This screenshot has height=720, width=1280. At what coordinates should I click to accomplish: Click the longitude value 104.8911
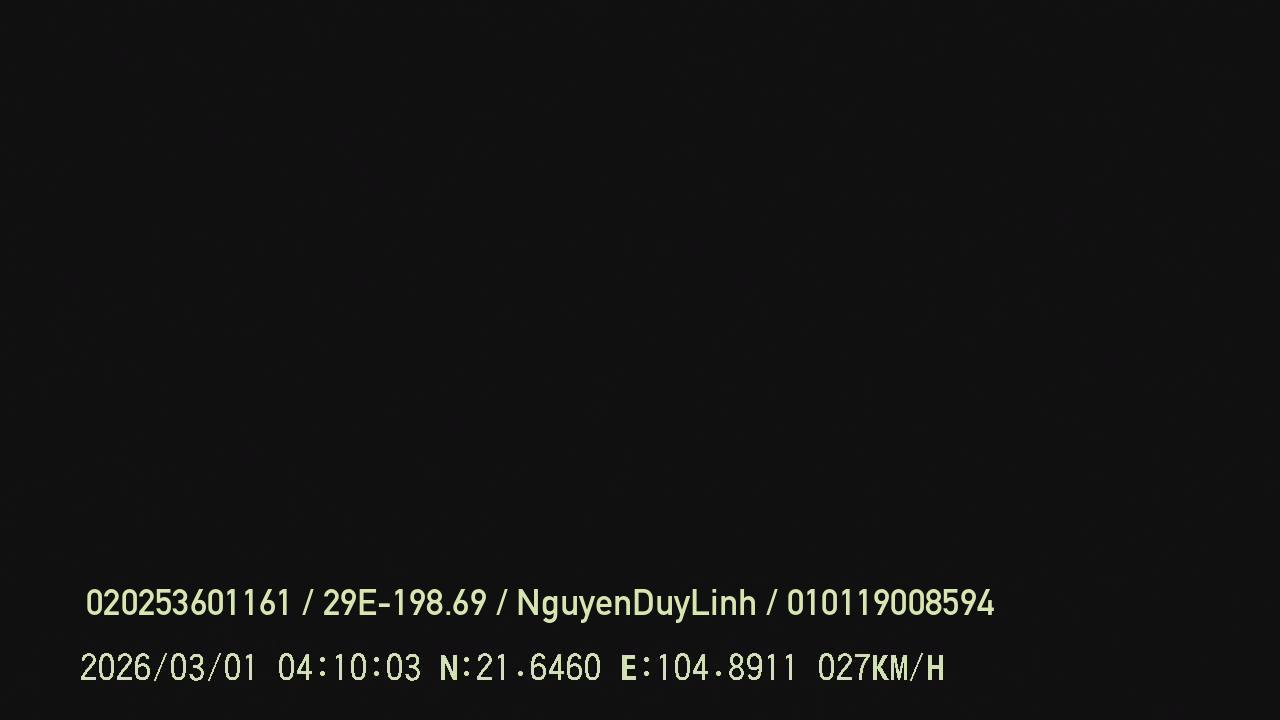click(x=727, y=668)
